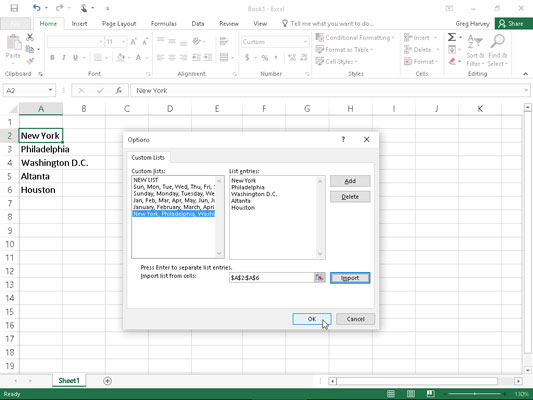This screenshot has height=400, width=533.
Task: Open the dialog Help question mark
Action: 343,139
